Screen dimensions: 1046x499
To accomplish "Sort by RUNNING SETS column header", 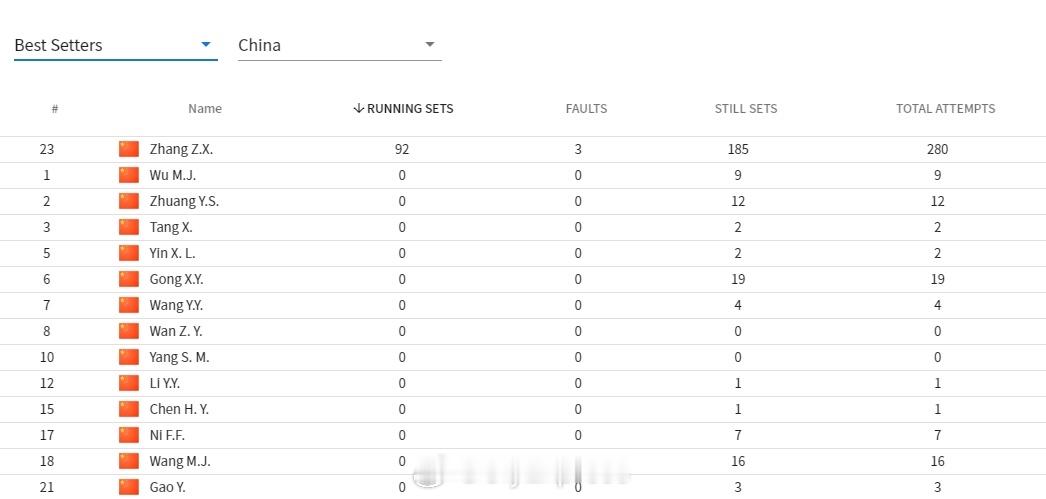I will click(403, 109).
